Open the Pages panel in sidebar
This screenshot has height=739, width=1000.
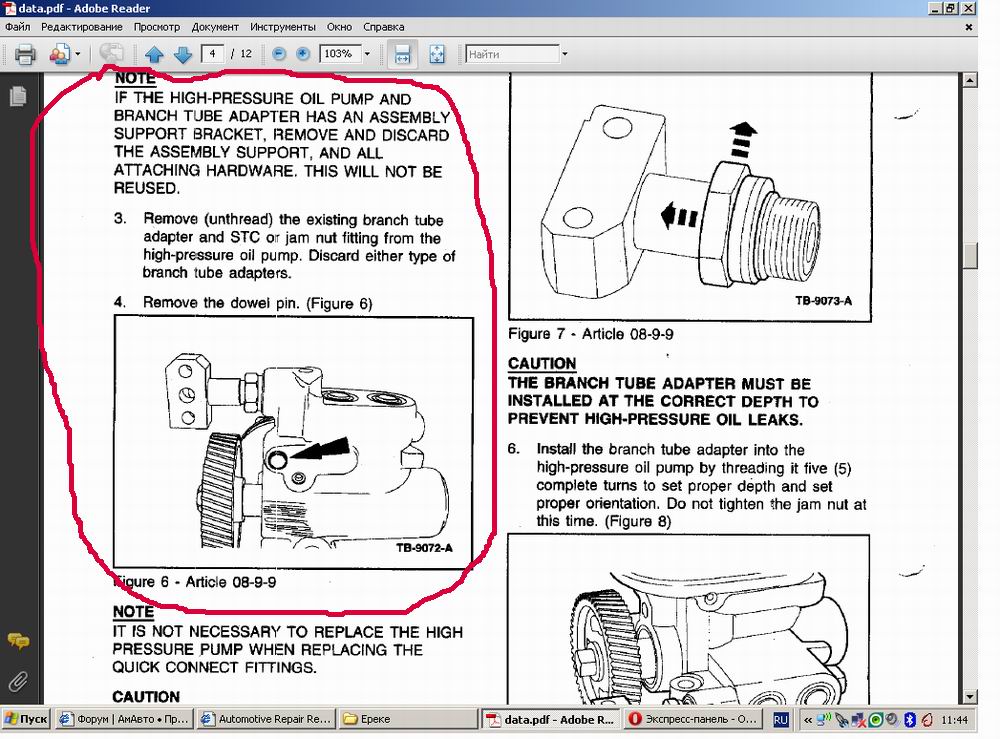pyautogui.click(x=17, y=97)
